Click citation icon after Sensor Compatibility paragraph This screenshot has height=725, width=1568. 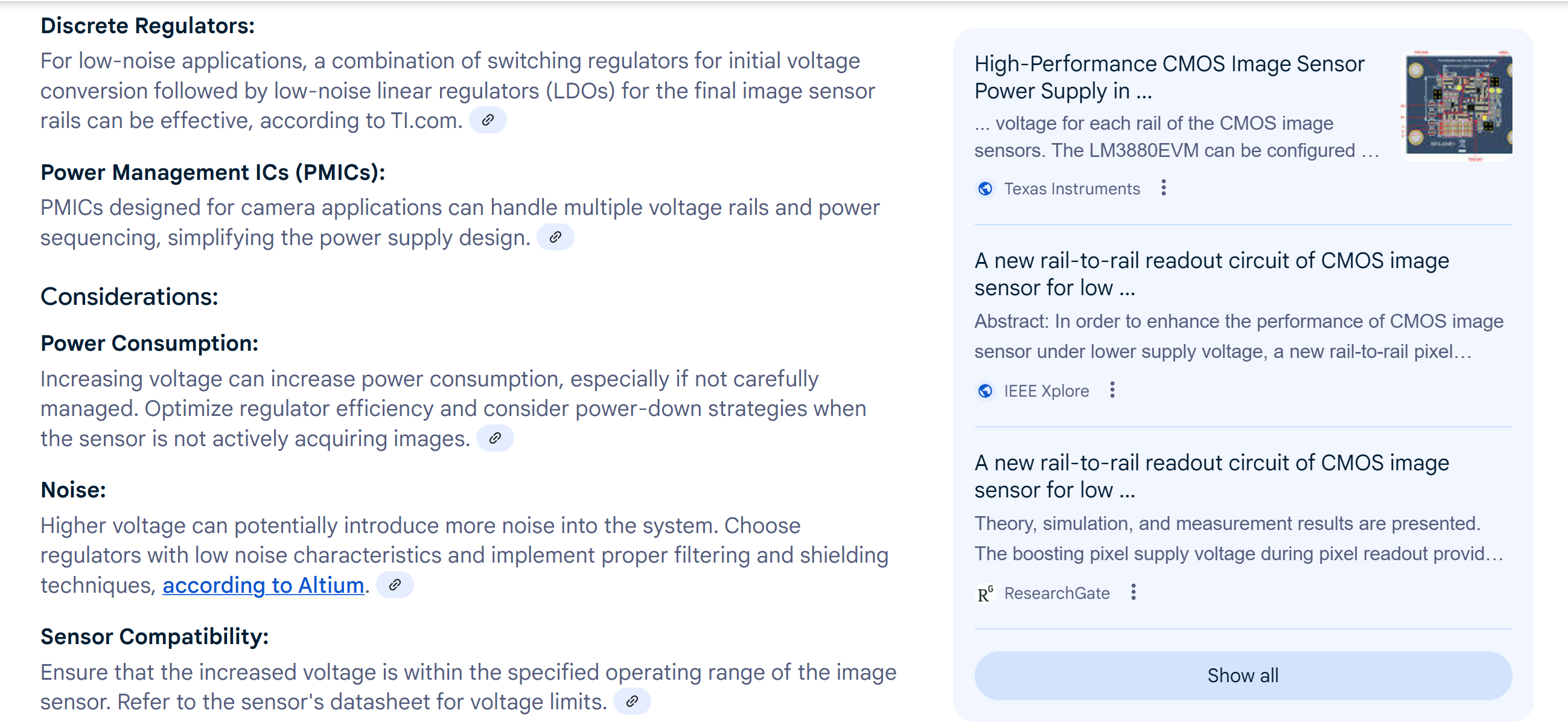[632, 701]
